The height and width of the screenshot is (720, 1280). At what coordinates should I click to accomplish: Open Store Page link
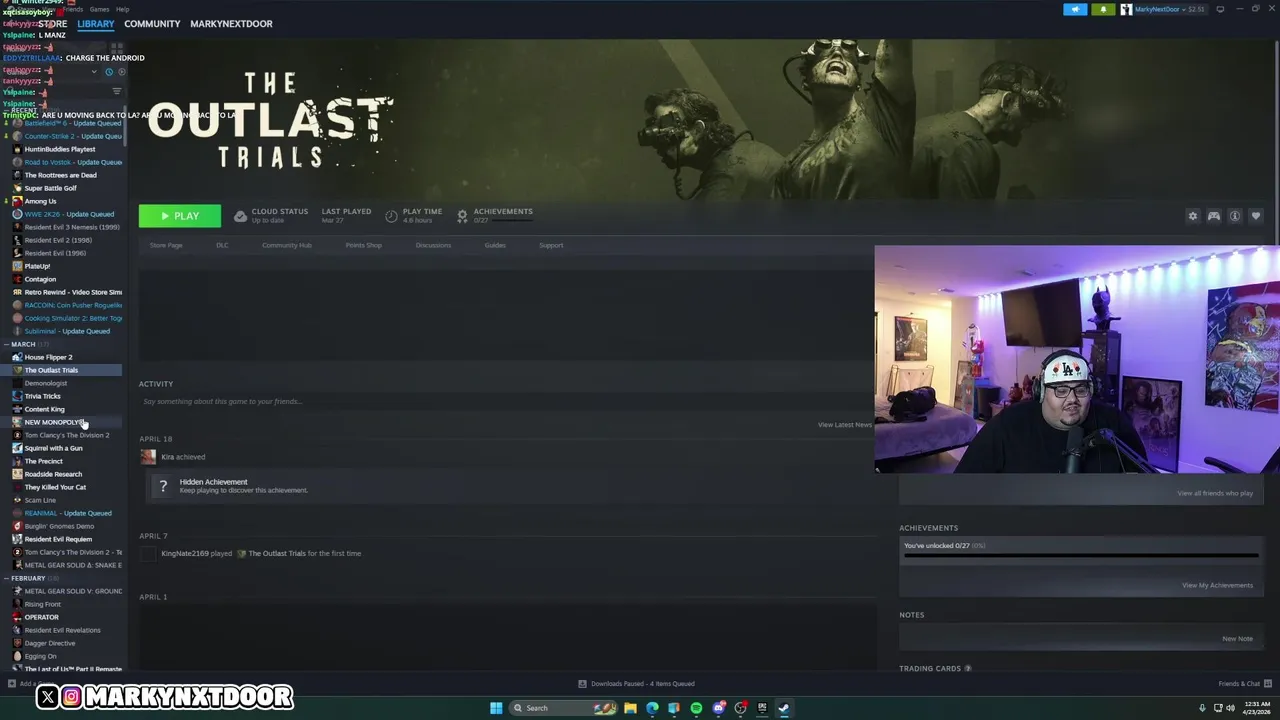(x=166, y=245)
